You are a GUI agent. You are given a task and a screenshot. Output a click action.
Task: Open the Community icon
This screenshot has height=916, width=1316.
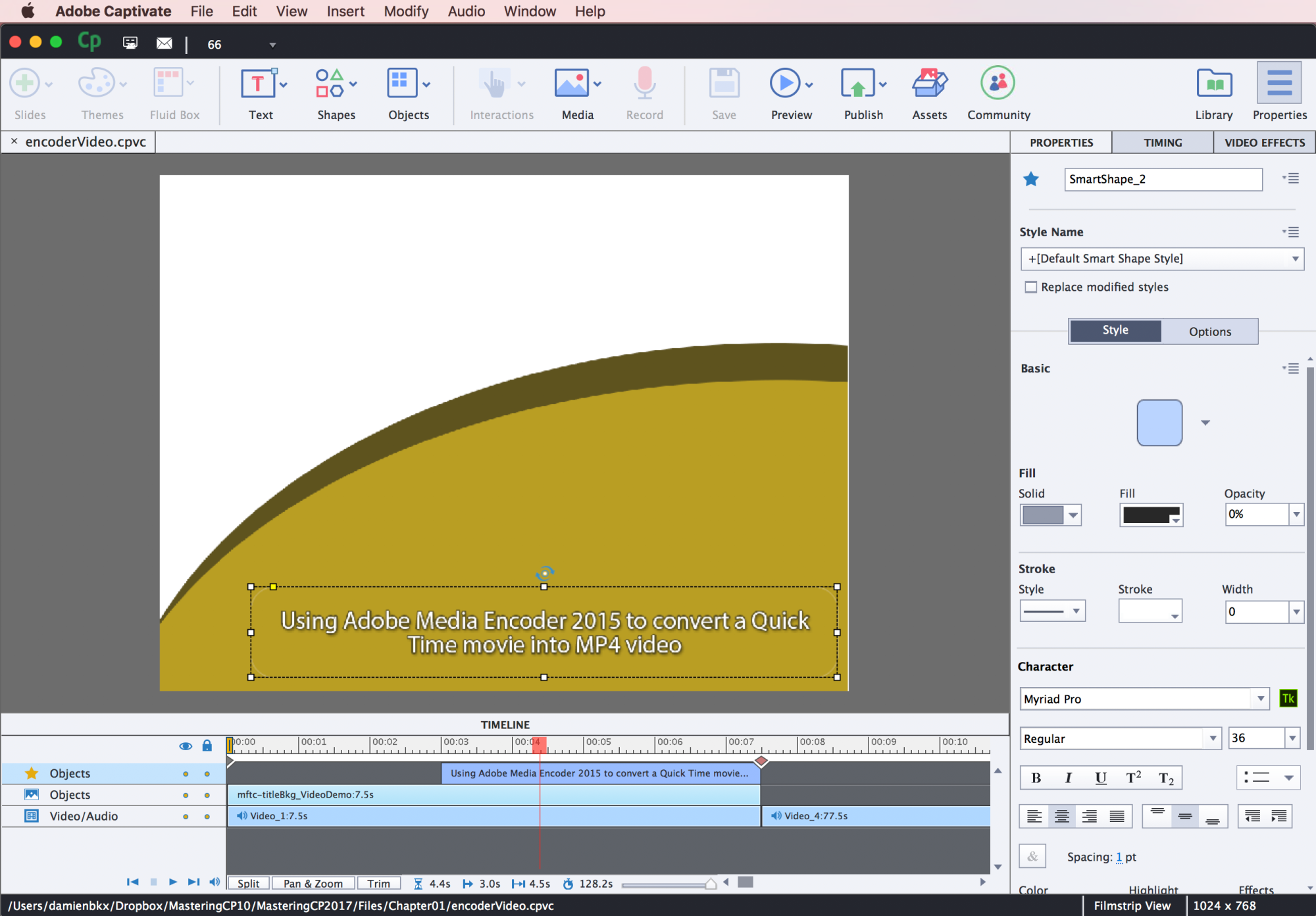(x=998, y=83)
